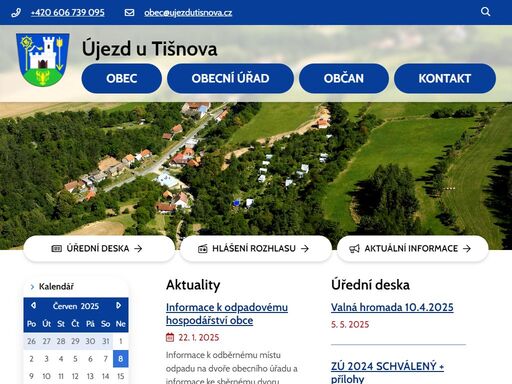This screenshot has height=384, width=512.
Task: Click the Červen 2025 month heading
Action: tap(76, 306)
